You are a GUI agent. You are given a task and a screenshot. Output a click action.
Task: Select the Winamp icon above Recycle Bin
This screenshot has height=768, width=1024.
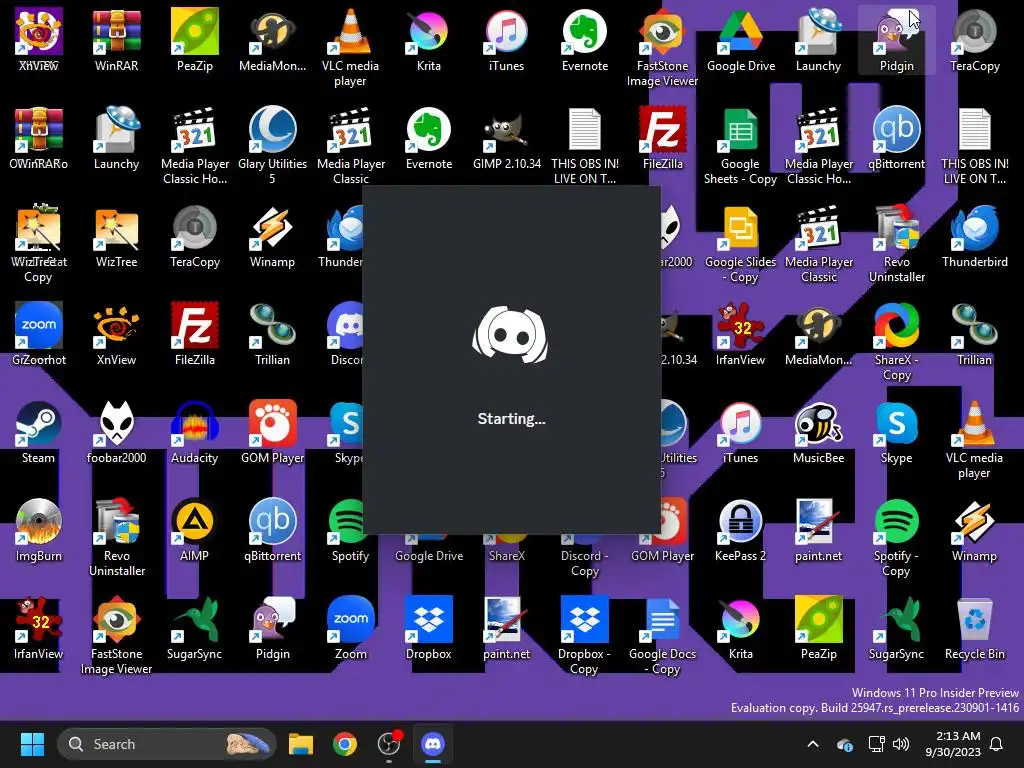click(x=974, y=530)
